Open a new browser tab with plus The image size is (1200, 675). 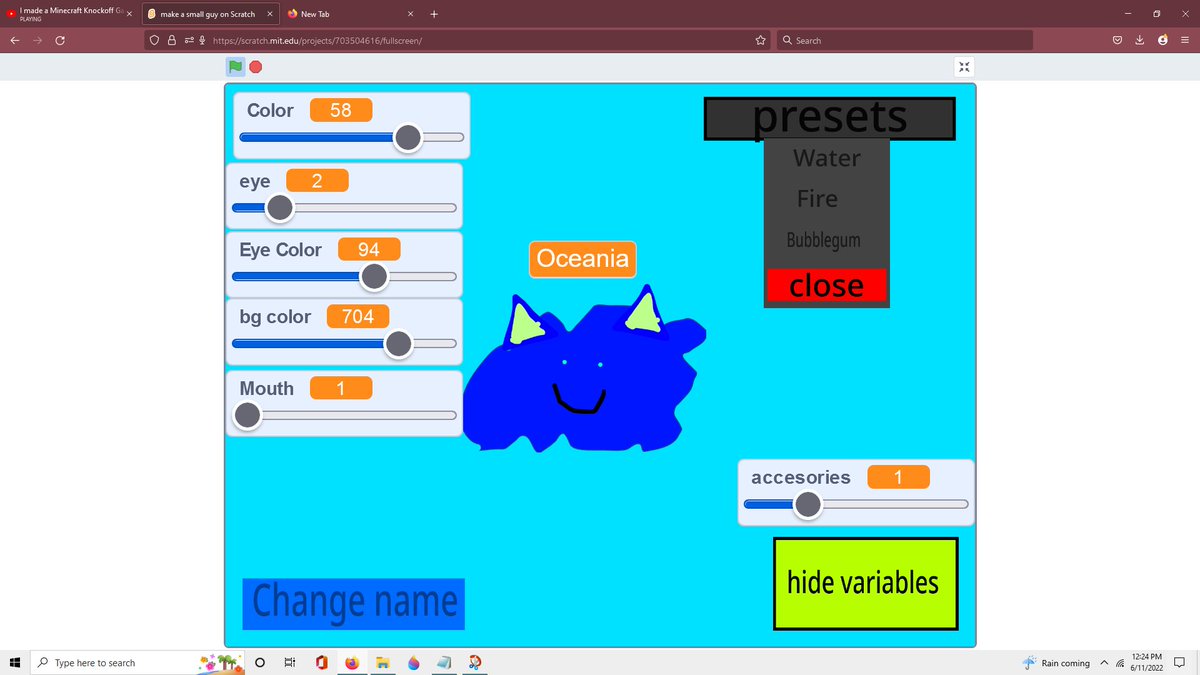(x=434, y=14)
